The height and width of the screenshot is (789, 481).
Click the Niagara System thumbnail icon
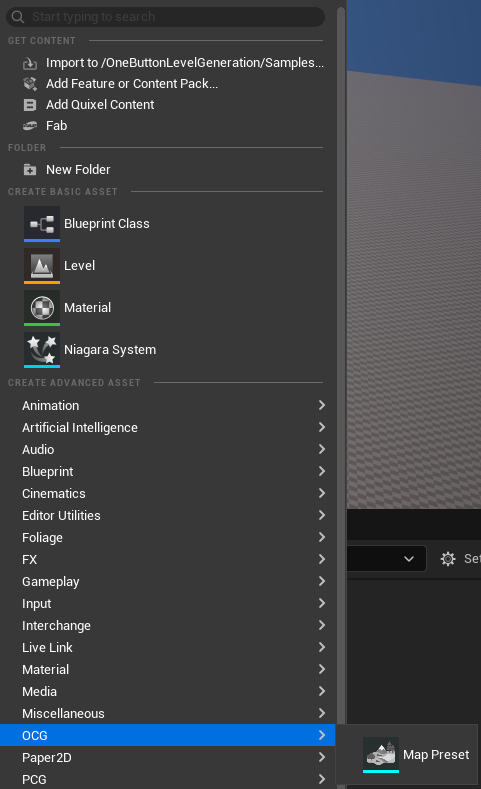point(42,350)
